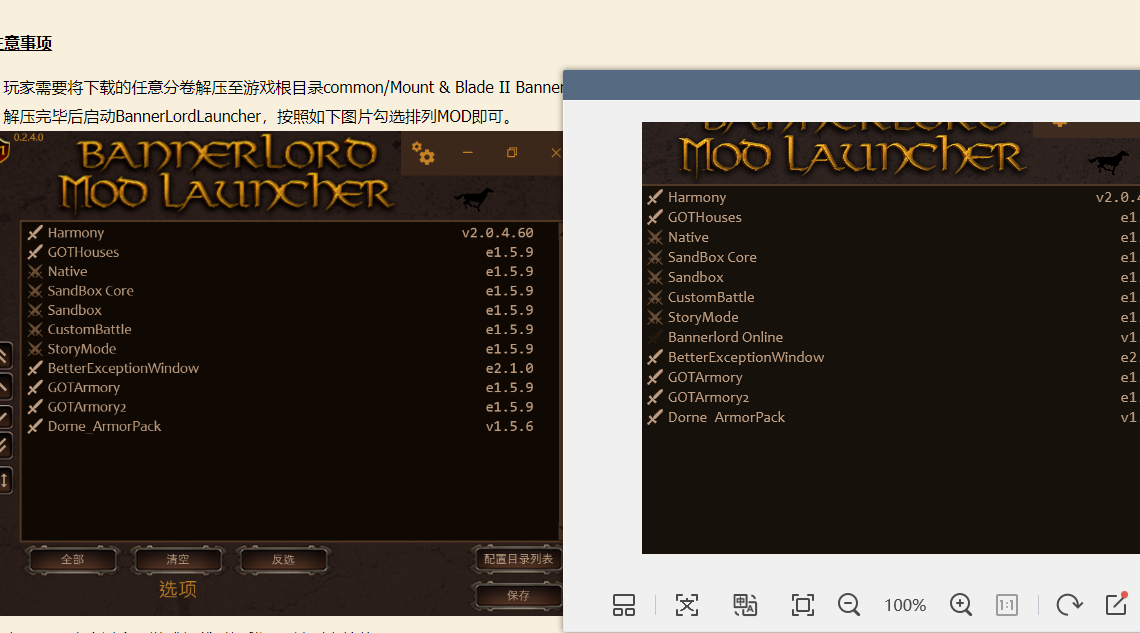Select Dorne ArmorPack name in viewer image list
Image resolution: width=1140 pixels, height=633 pixels.
tap(726, 417)
